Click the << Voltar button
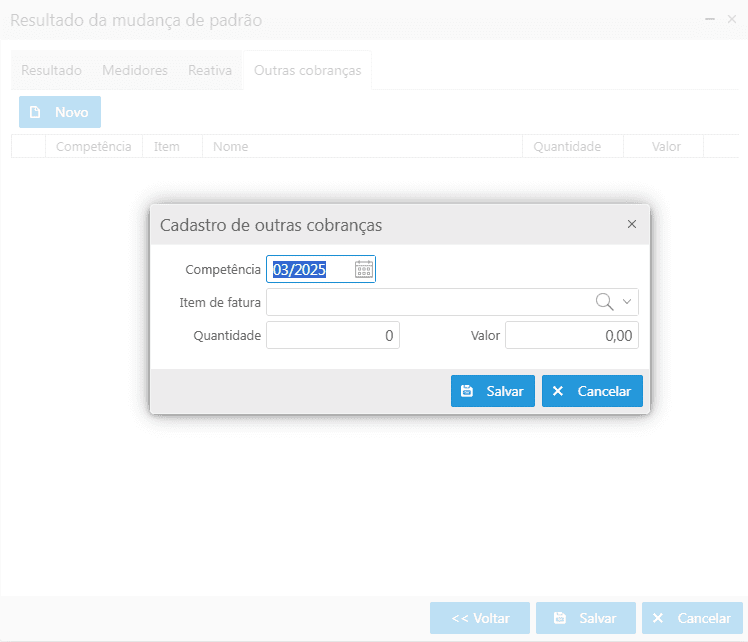The width and height of the screenshot is (748, 642). coord(480,618)
